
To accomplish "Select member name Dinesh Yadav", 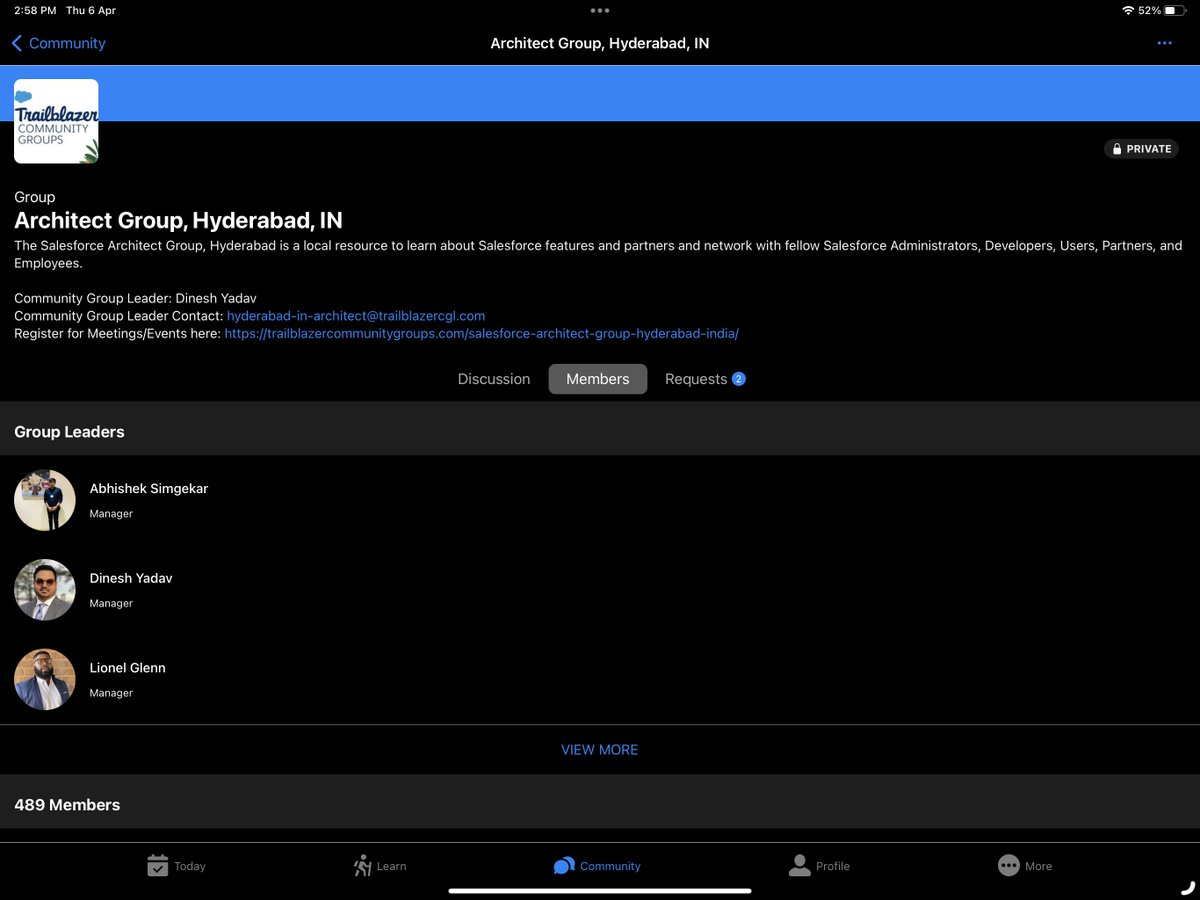I will coord(131,578).
